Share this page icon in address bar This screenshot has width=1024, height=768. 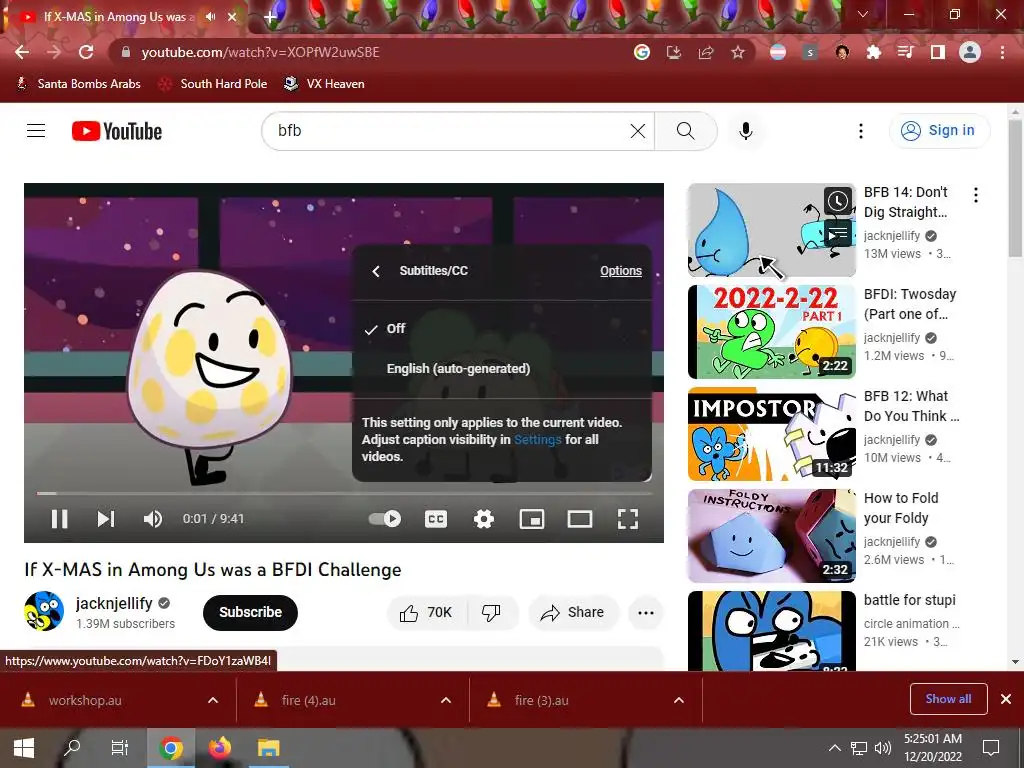click(x=706, y=52)
